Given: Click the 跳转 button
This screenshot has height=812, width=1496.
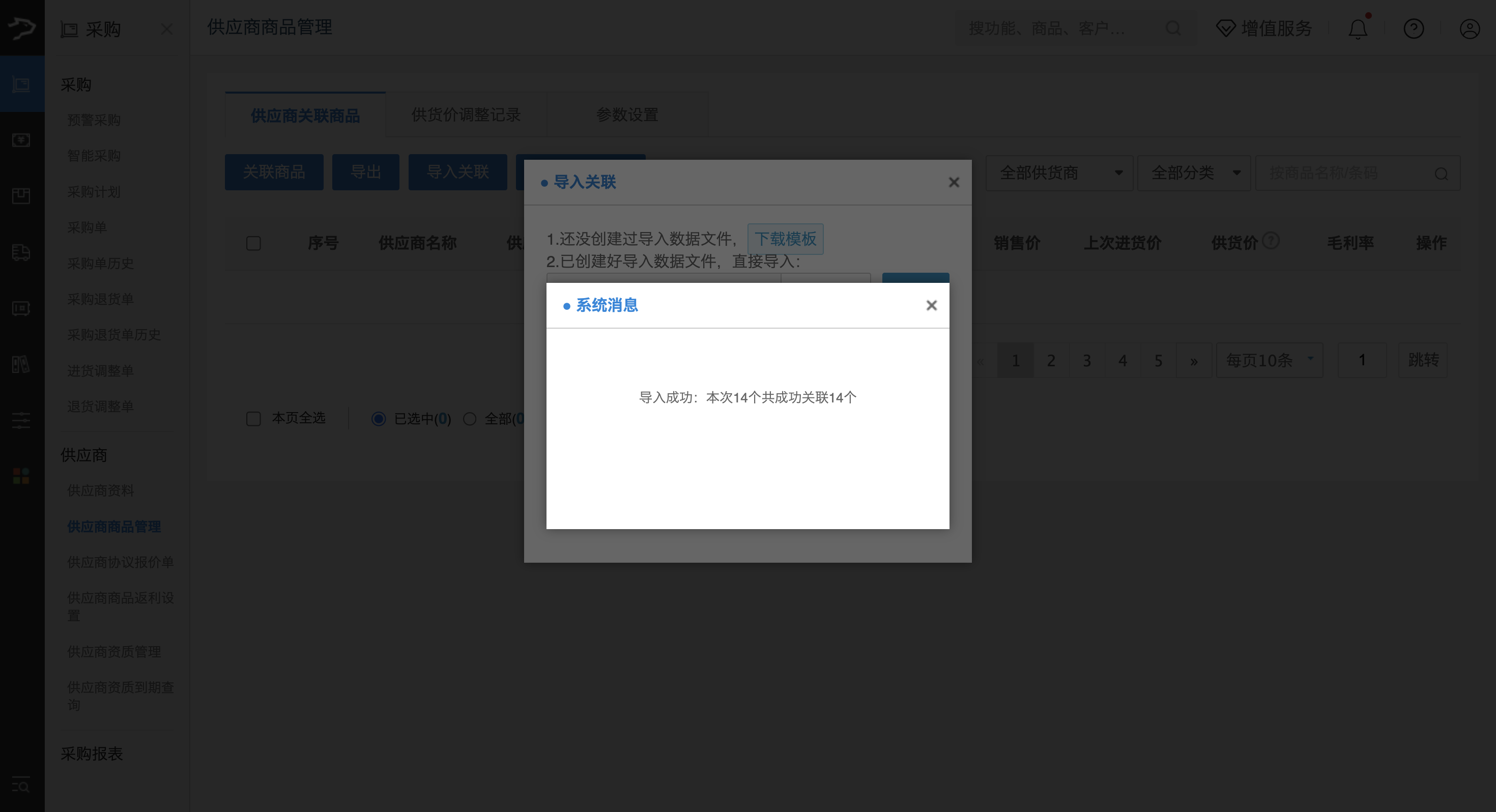Looking at the screenshot, I should click(1423, 360).
